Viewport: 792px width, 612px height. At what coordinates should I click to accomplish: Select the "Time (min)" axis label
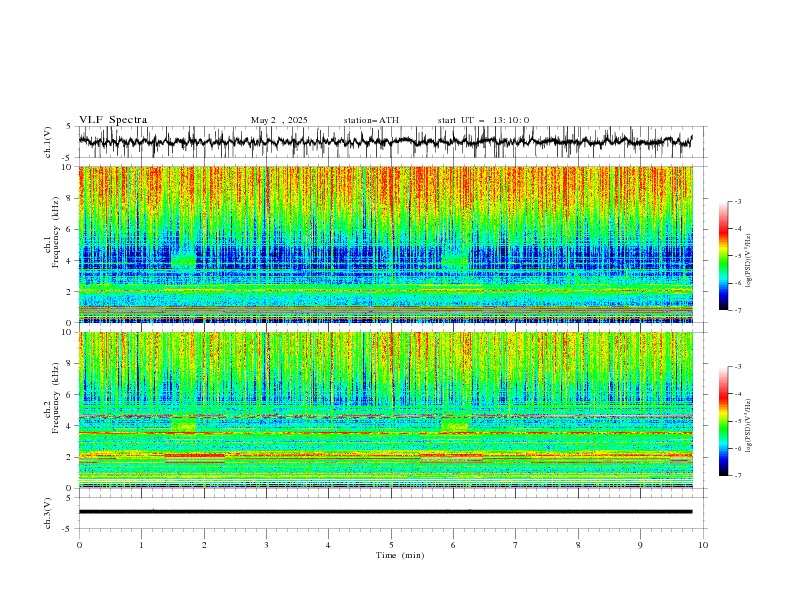coord(400,555)
